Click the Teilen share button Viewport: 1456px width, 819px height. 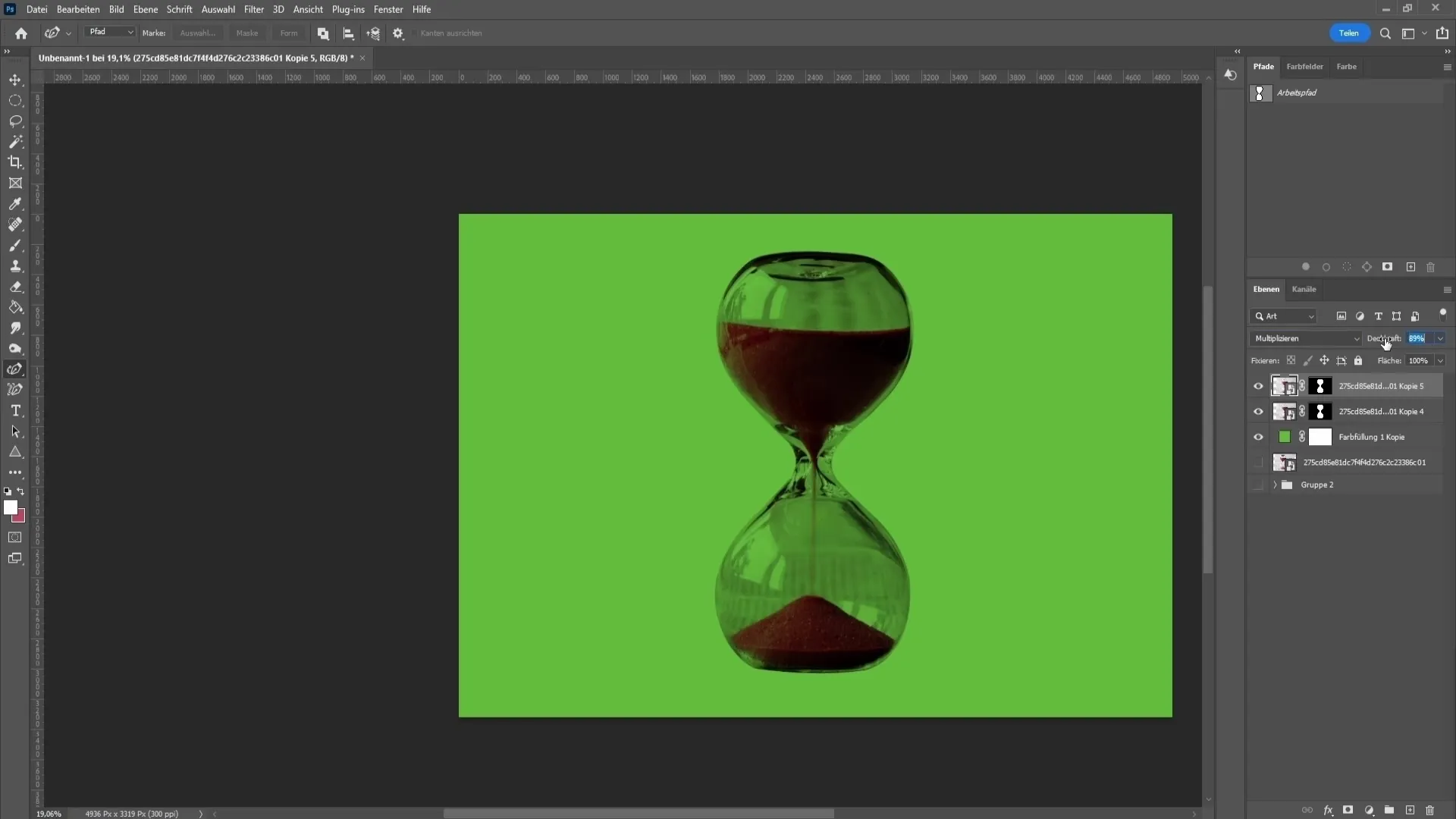(1348, 33)
